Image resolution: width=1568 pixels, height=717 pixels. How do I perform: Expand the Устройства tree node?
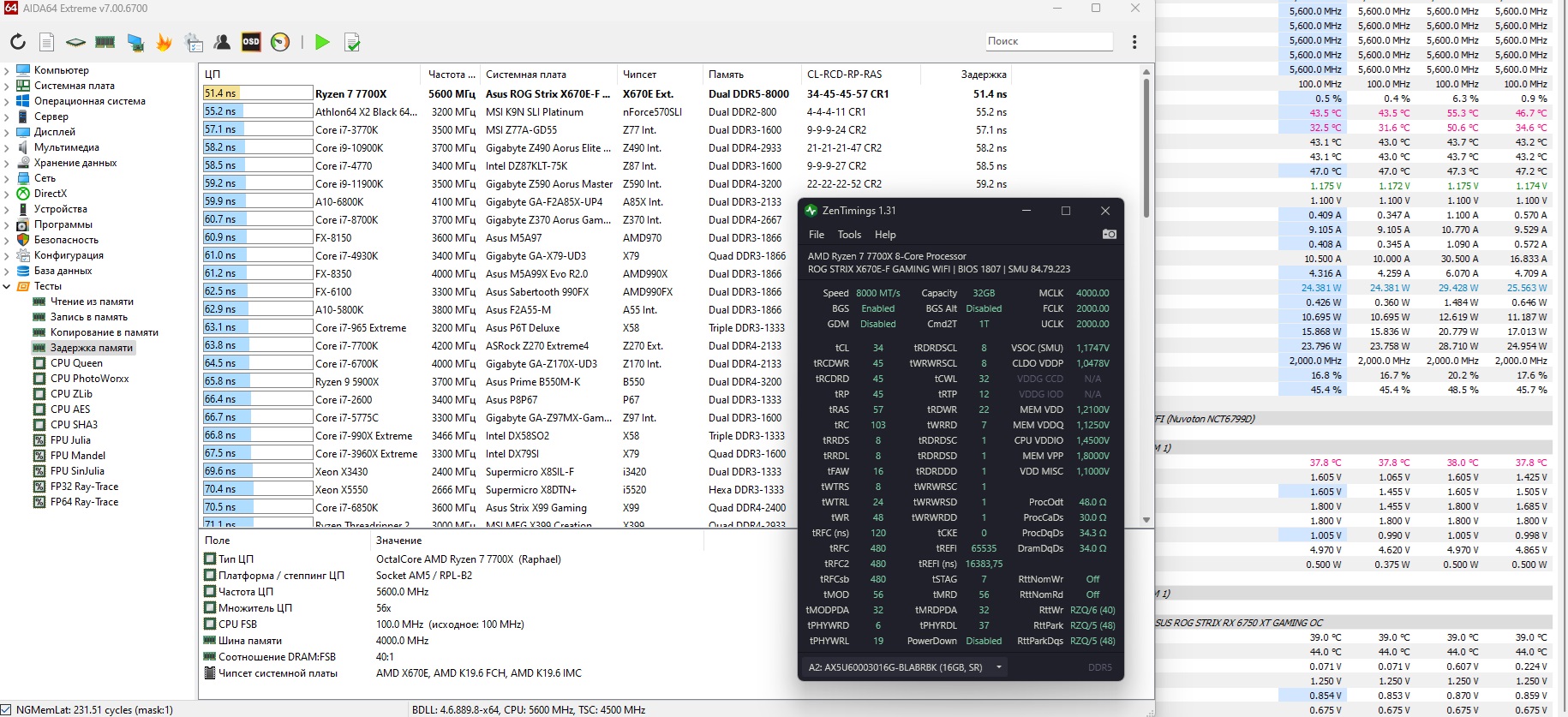coord(7,209)
